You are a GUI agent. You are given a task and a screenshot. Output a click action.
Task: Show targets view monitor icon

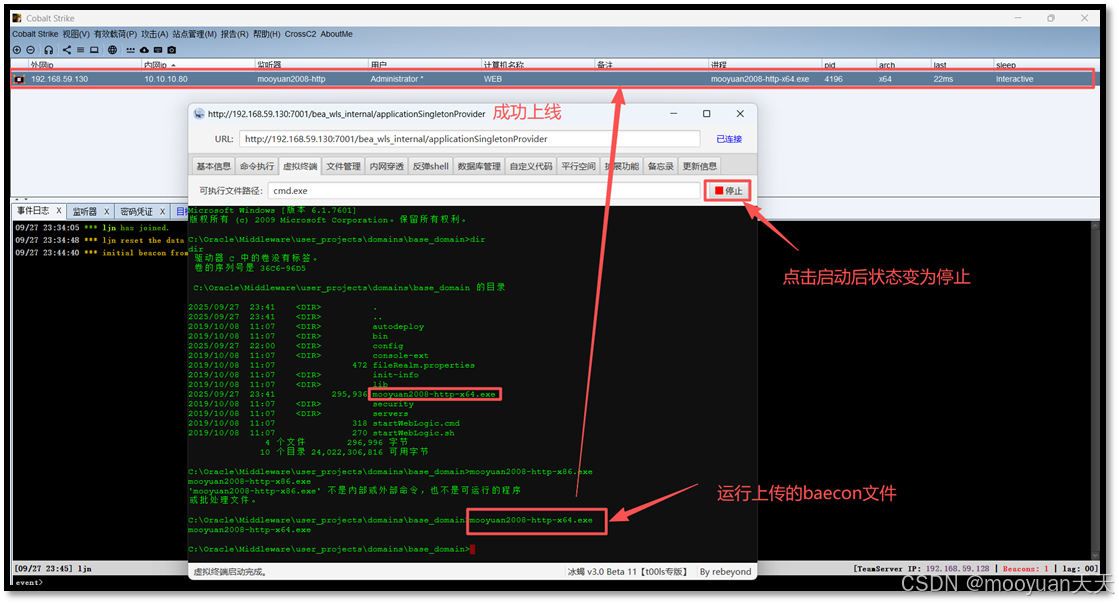(94, 50)
